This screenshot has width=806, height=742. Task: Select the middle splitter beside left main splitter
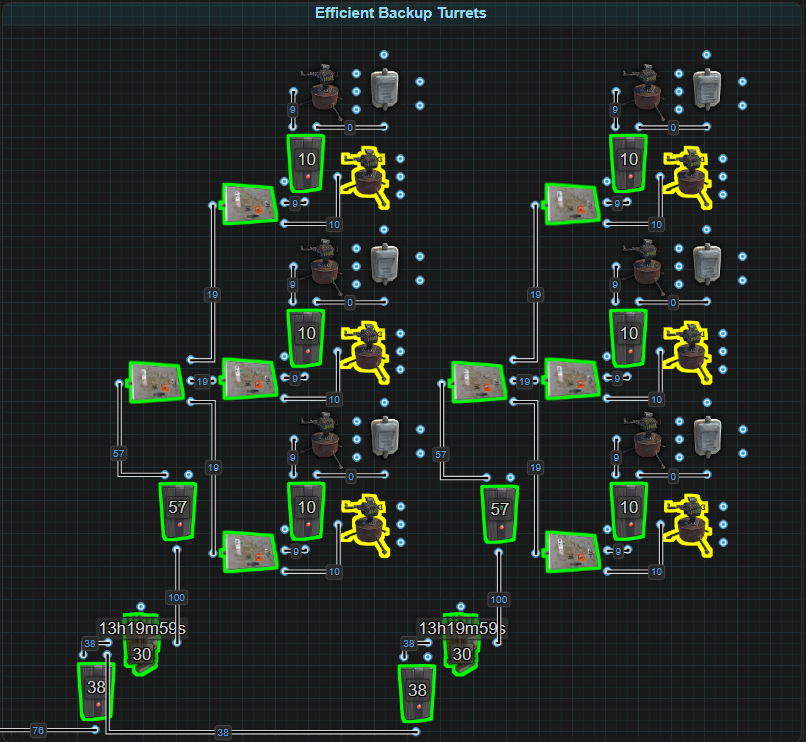[250, 379]
